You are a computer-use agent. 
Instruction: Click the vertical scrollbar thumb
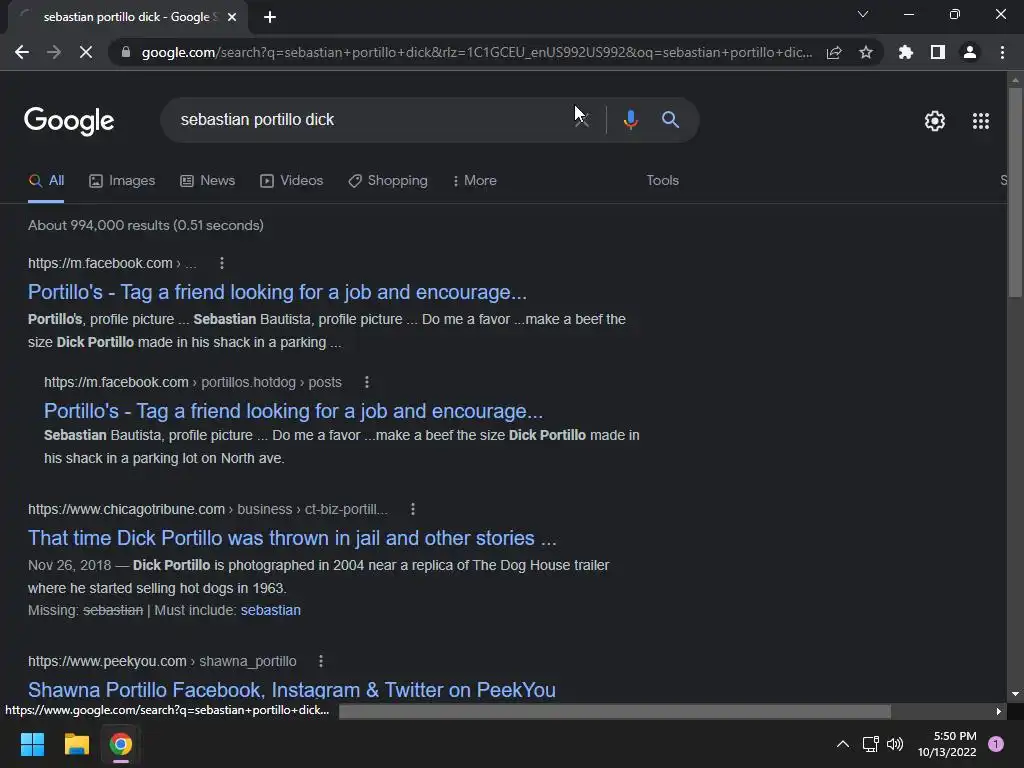pos(1015,192)
